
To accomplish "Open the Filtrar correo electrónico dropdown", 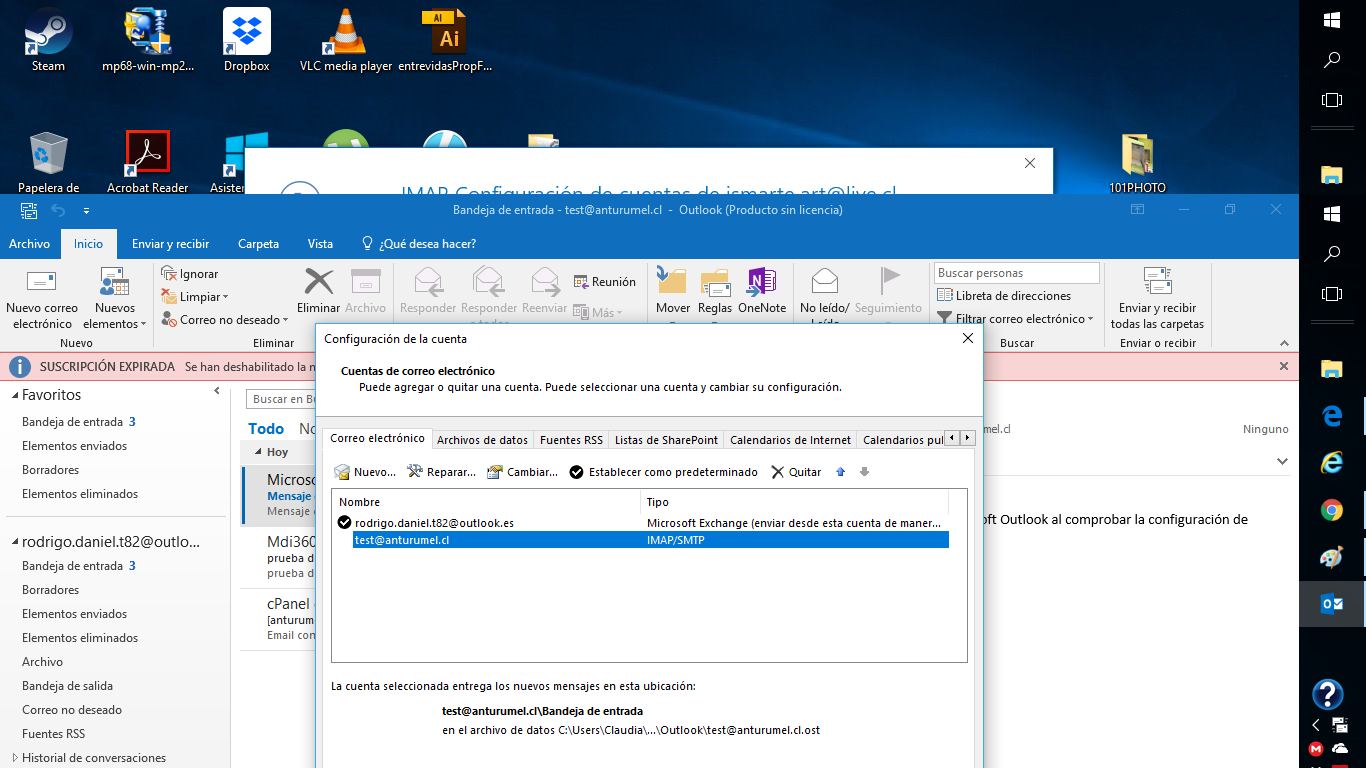I will 1015,319.
